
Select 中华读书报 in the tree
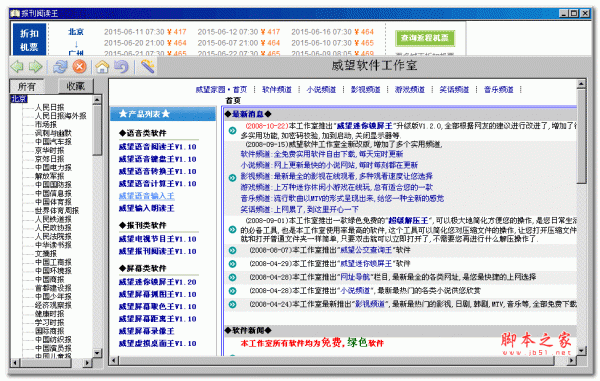[53, 245]
